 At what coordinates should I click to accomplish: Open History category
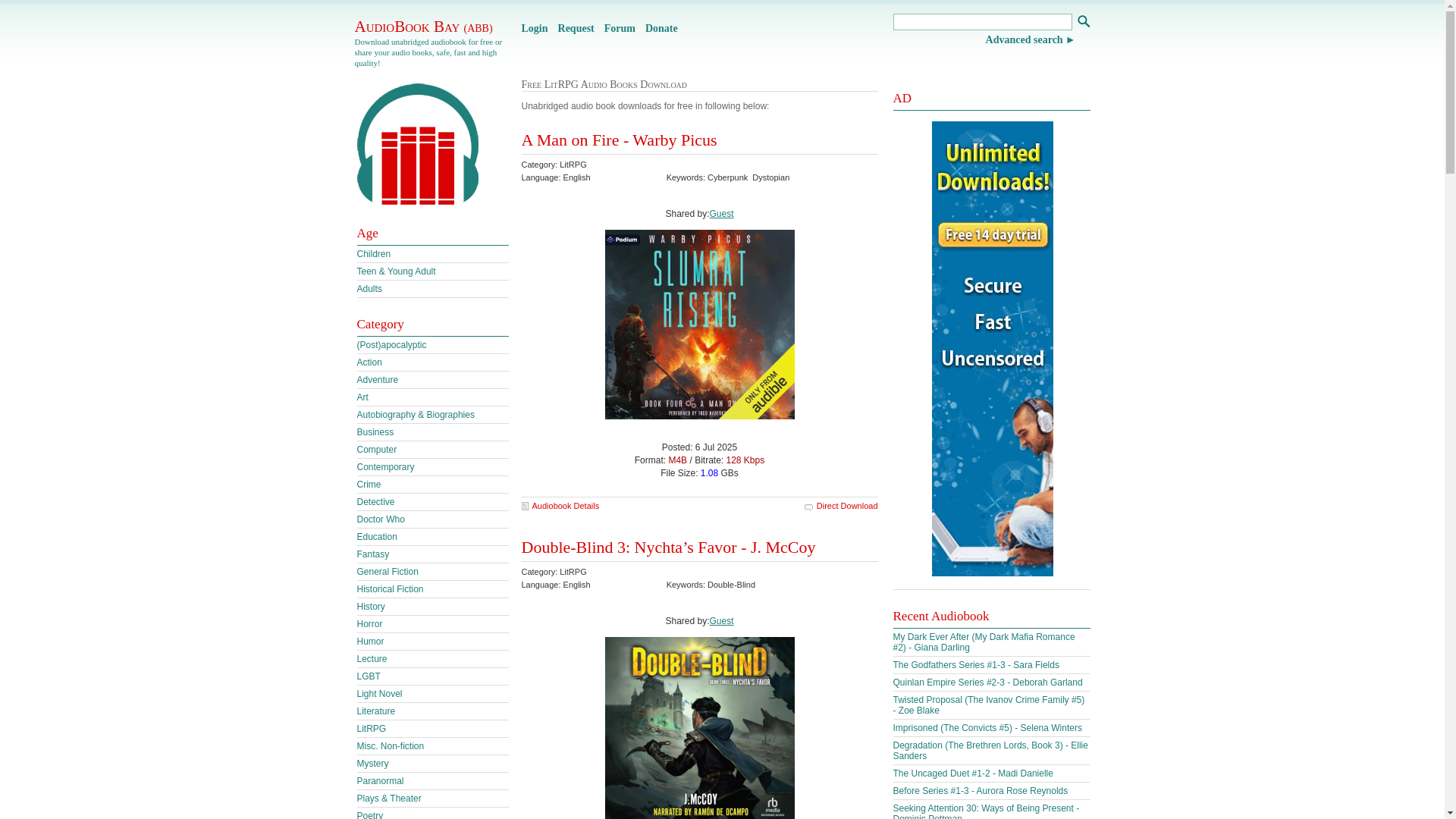370,607
